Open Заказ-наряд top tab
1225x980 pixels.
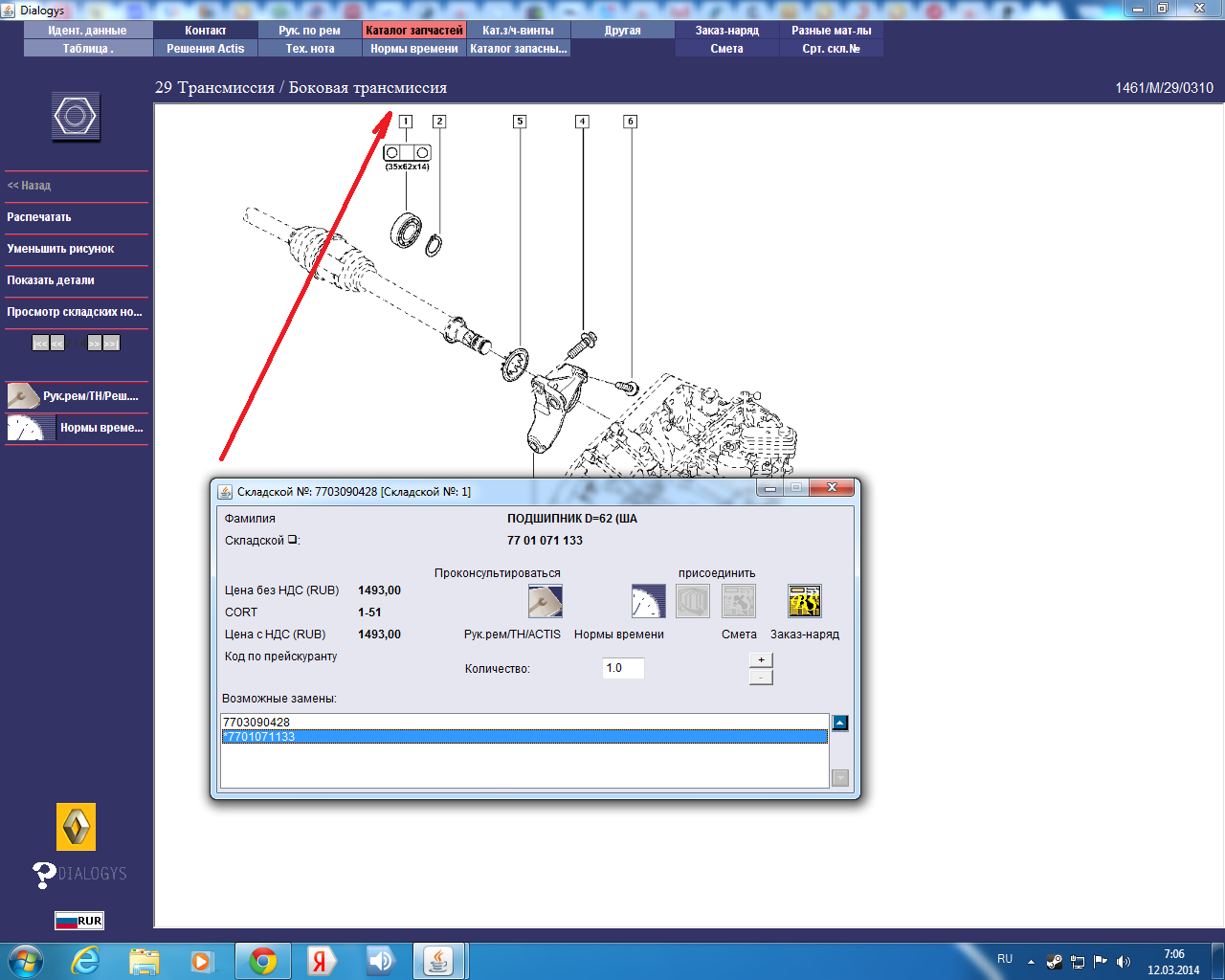click(727, 31)
